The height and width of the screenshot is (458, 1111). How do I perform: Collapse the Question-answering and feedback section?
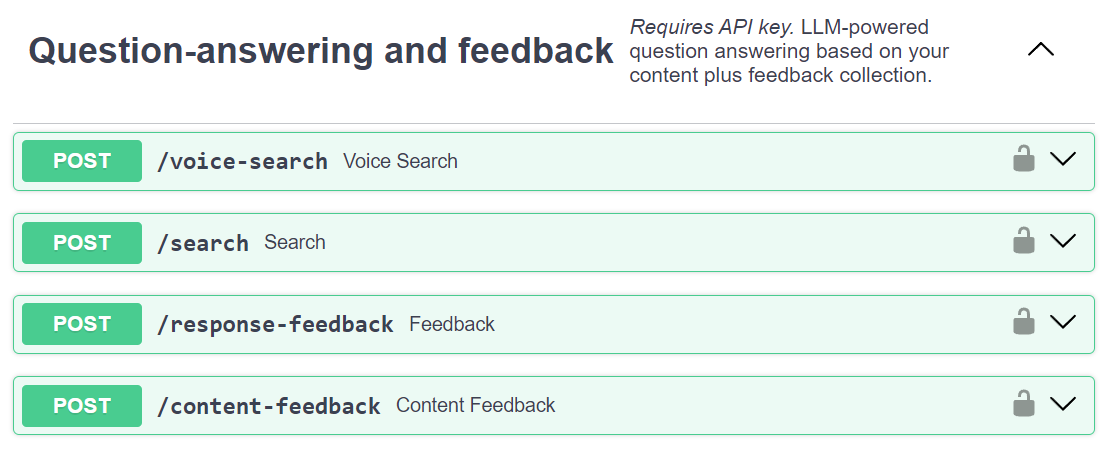coord(1041,49)
